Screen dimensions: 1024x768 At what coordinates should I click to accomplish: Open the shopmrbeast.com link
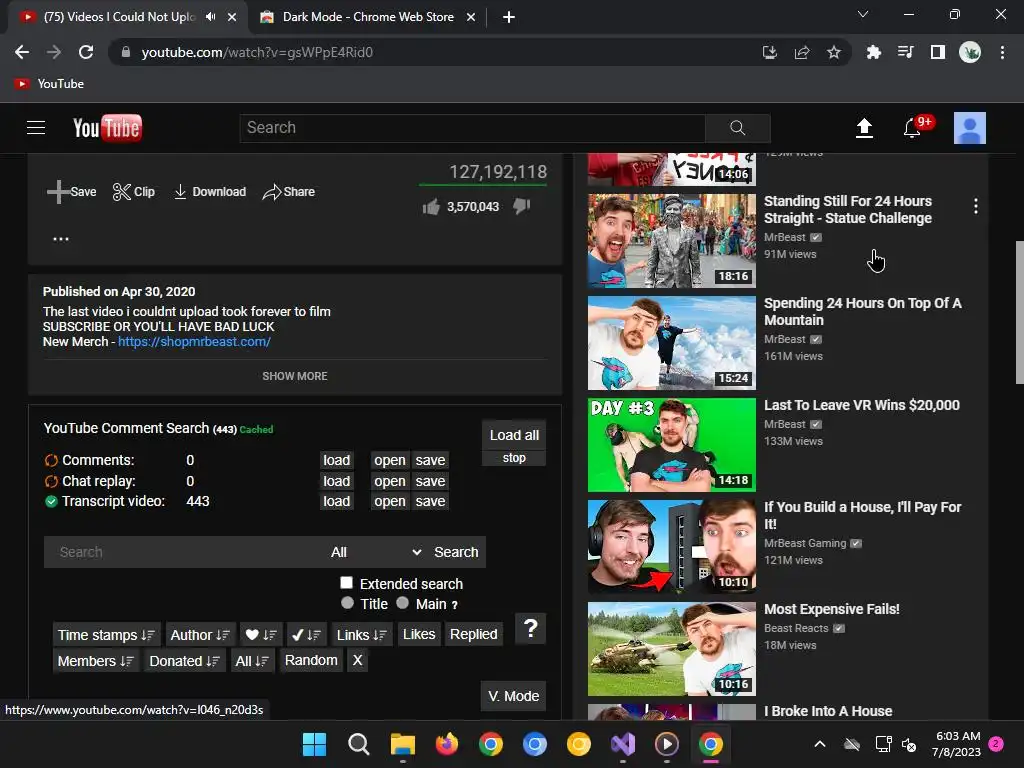194,342
